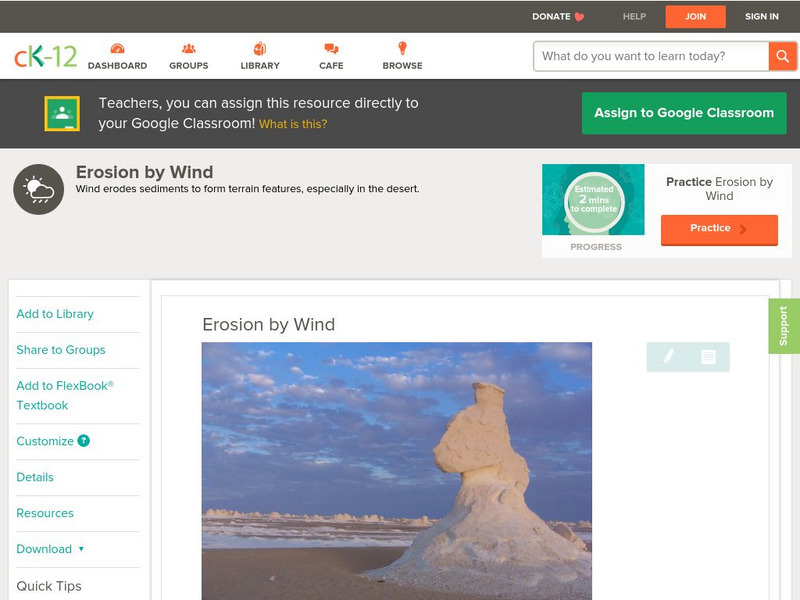Click the 'Practice Erosion by Wind' text
The image size is (800, 600).
pyautogui.click(x=719, y=189)
